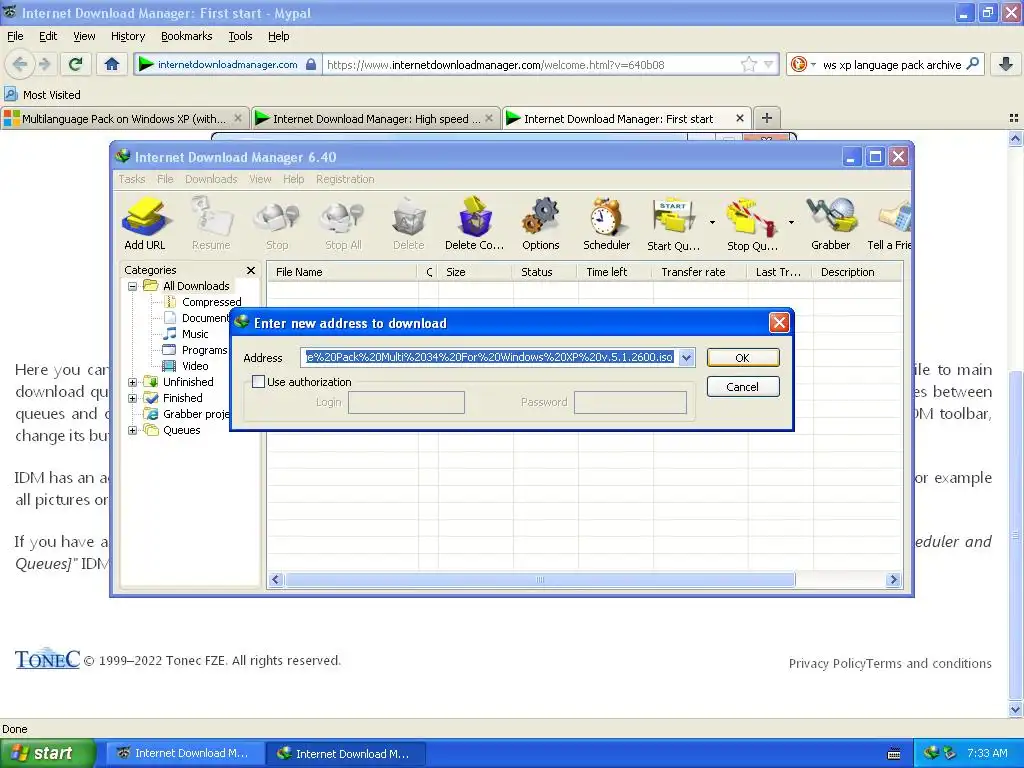Enable the Use authorization checkbox
This screenshot has width=1024, height=768.
point(259,381)
